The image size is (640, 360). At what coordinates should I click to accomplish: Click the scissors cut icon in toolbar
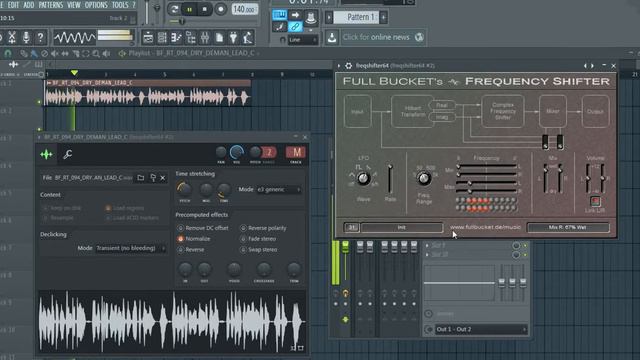coord(12,38)
